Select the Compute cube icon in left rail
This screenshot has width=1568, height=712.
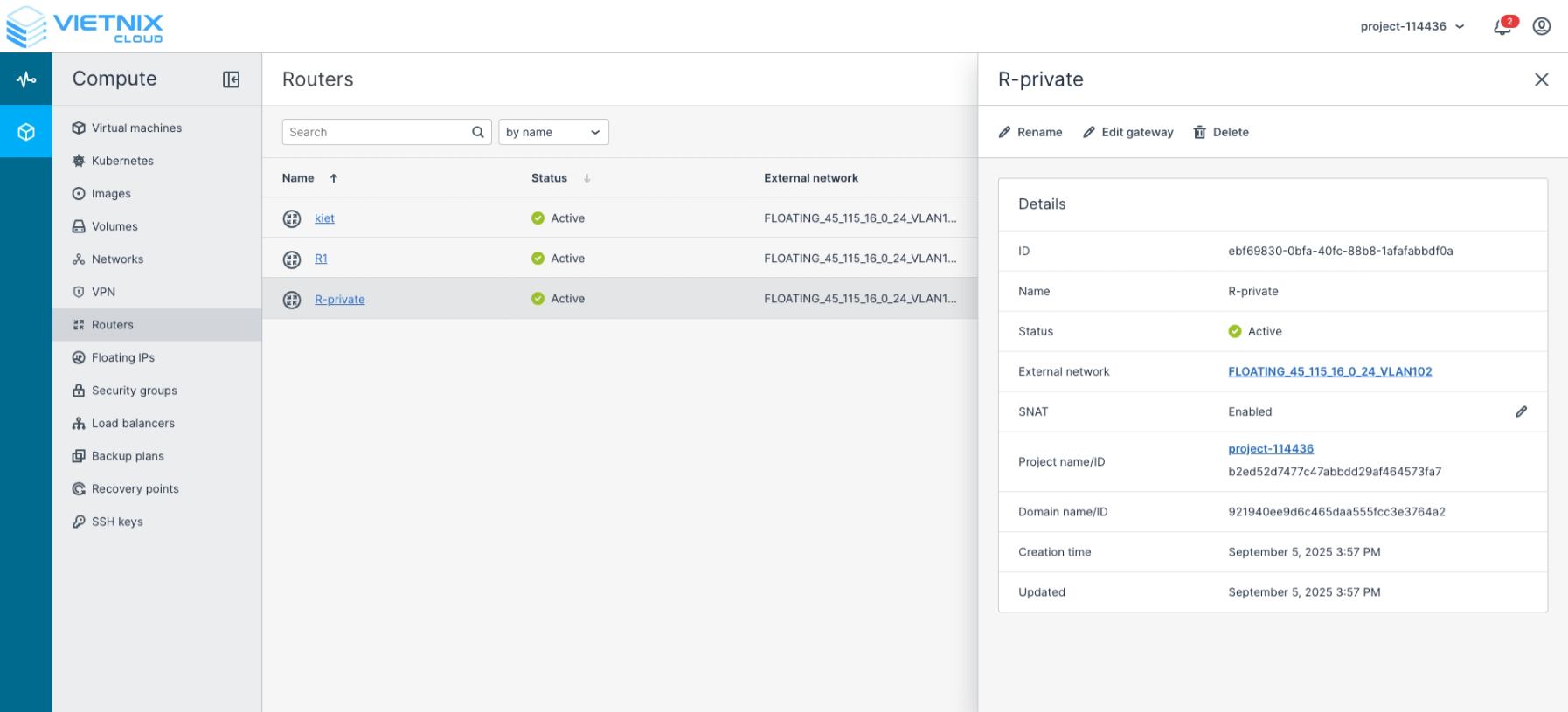click(26, 132)
